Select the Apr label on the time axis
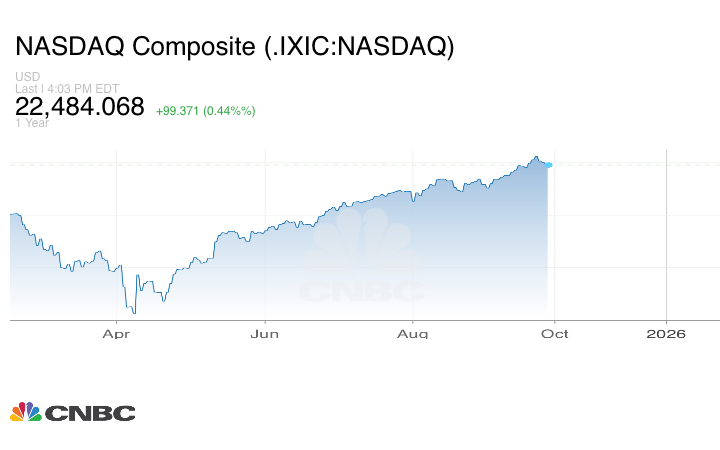Viewport: 720px width, 450px height. pos(117,334)
